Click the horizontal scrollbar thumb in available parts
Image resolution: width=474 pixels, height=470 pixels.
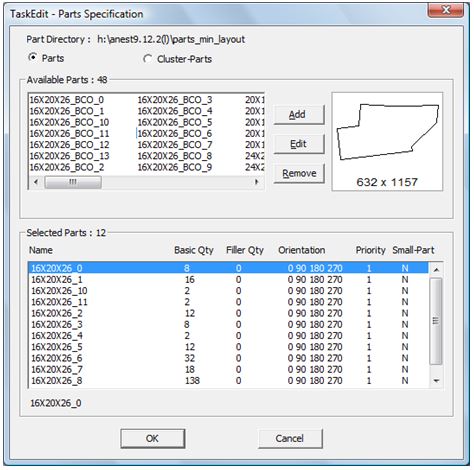pyautogui.click(x=73, y=182)
